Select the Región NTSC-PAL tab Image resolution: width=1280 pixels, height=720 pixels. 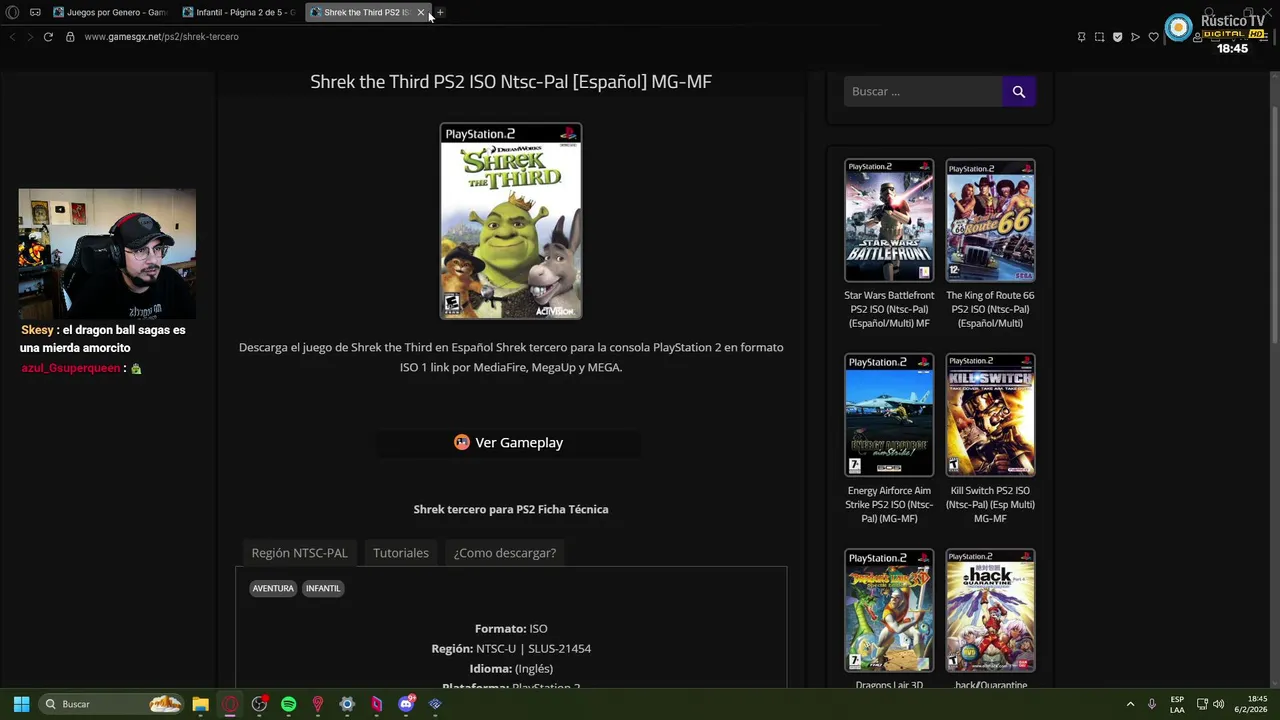[x=299, y=553]
